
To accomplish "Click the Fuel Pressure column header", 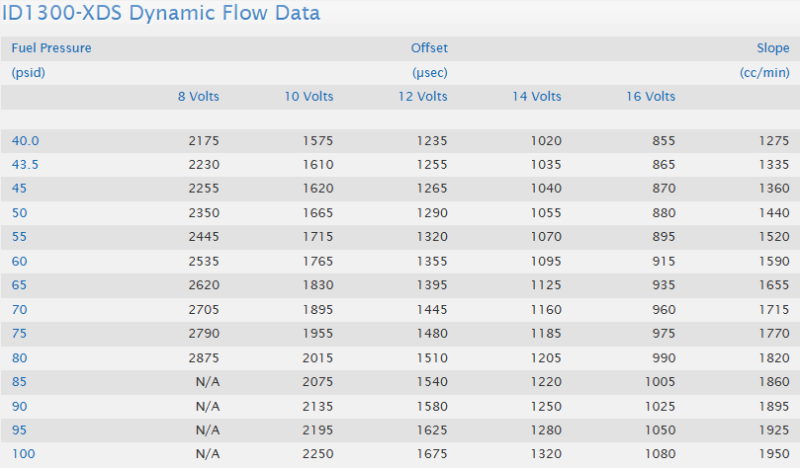I will (51, 48).
